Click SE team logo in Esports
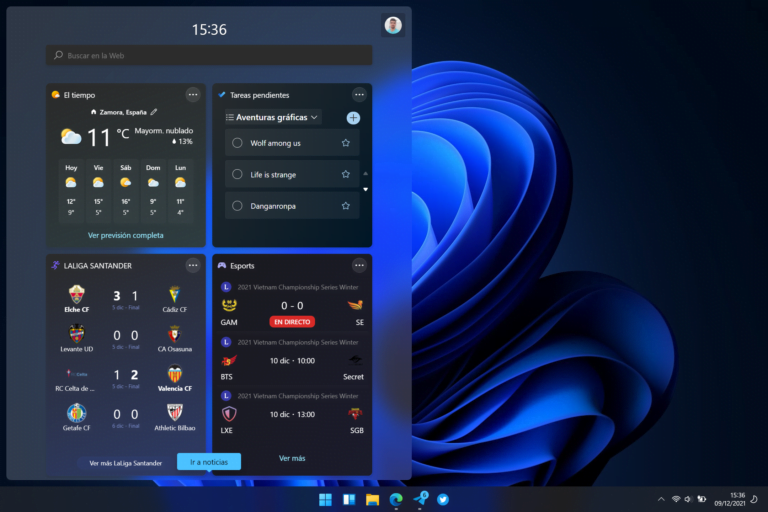 [356, 305]
